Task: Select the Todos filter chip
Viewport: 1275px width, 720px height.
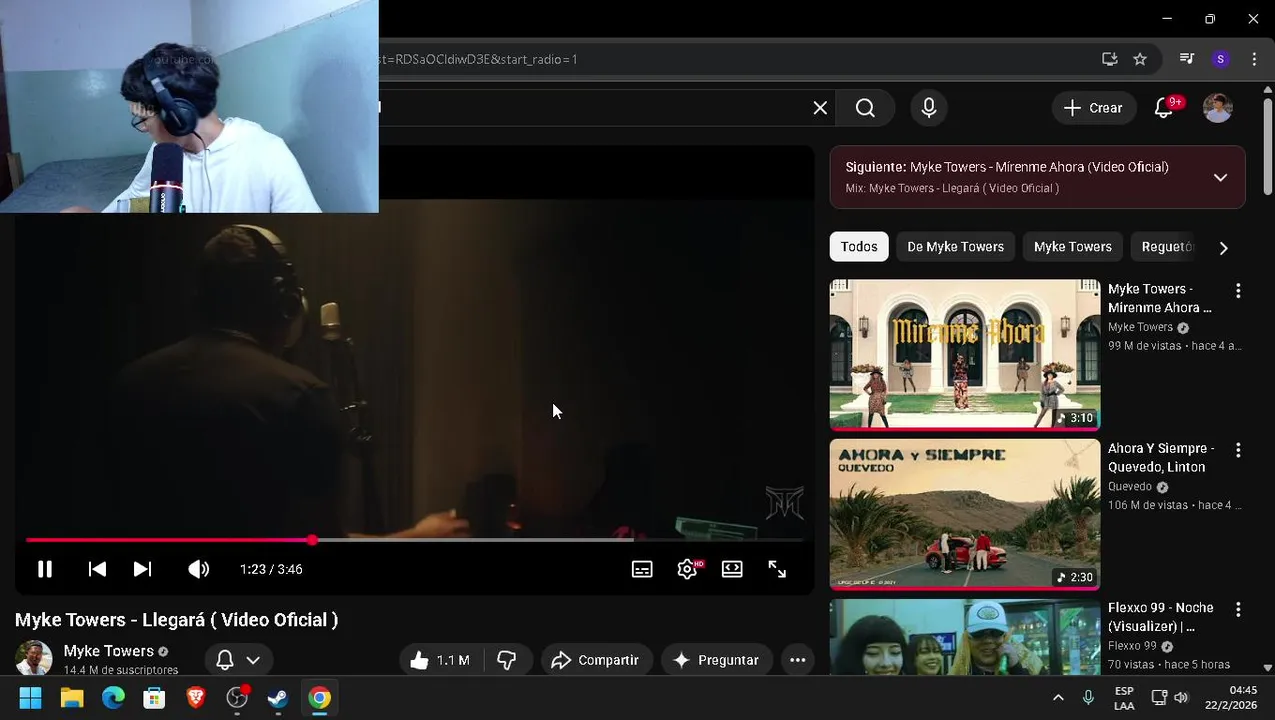Action: pyautogui.click(x=859, y=247)
